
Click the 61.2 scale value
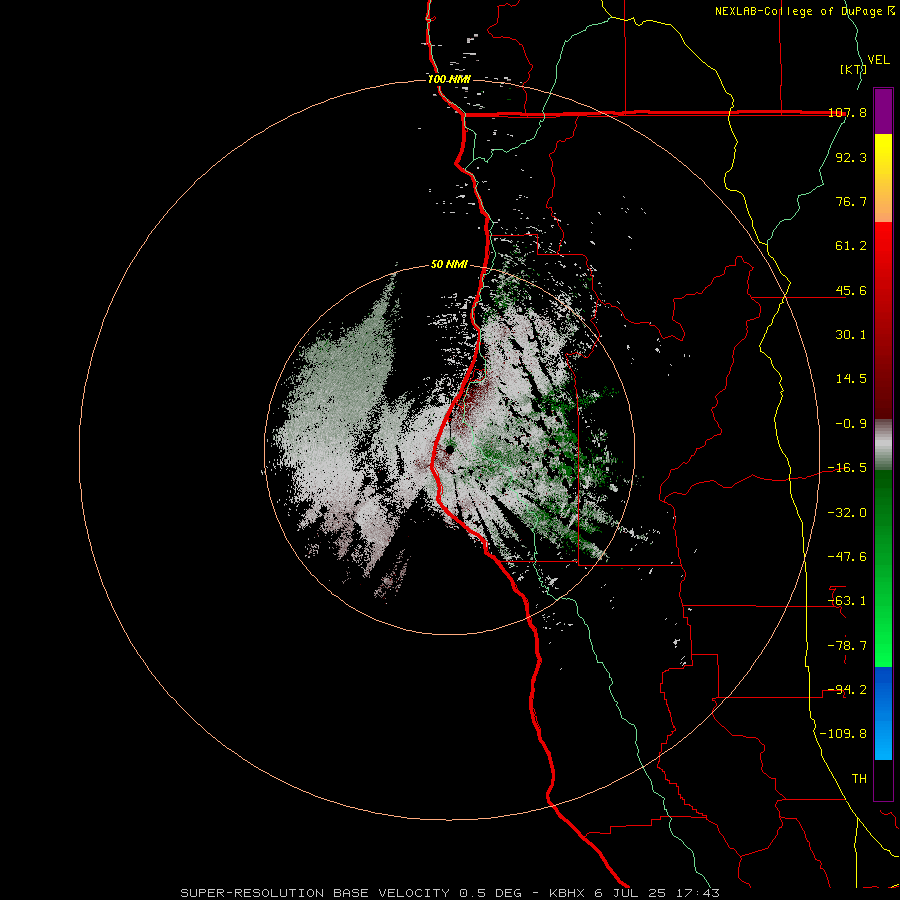click(851, 246)
